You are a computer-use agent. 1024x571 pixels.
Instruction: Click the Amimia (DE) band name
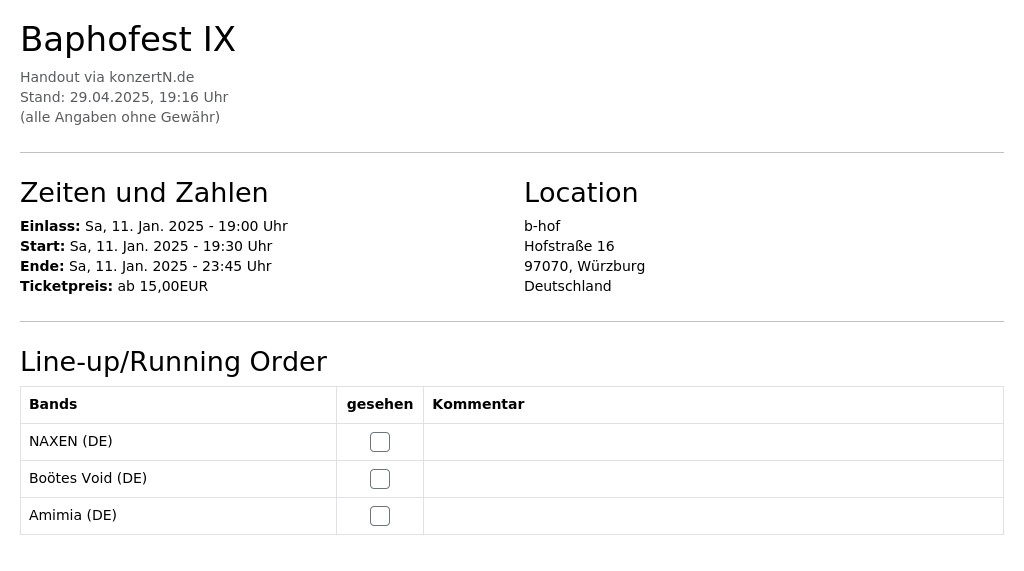pos(72,515)
